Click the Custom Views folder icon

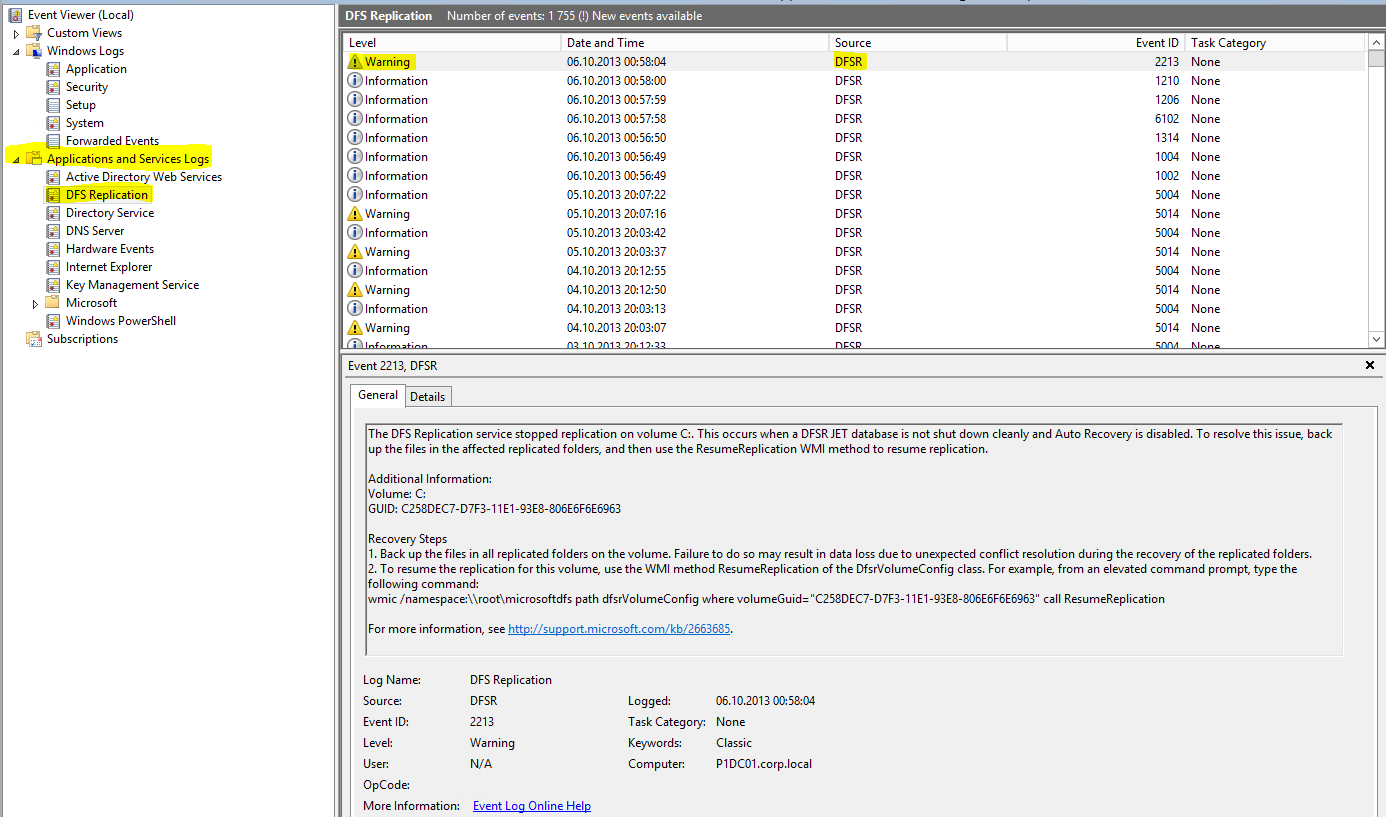34,33
